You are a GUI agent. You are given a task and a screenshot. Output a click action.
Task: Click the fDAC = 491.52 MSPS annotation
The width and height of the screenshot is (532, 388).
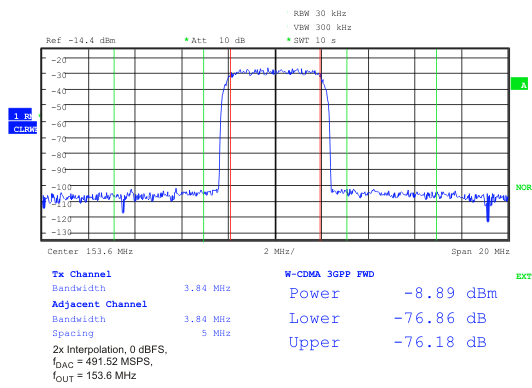pyautogui.click(x=103, y=362)
